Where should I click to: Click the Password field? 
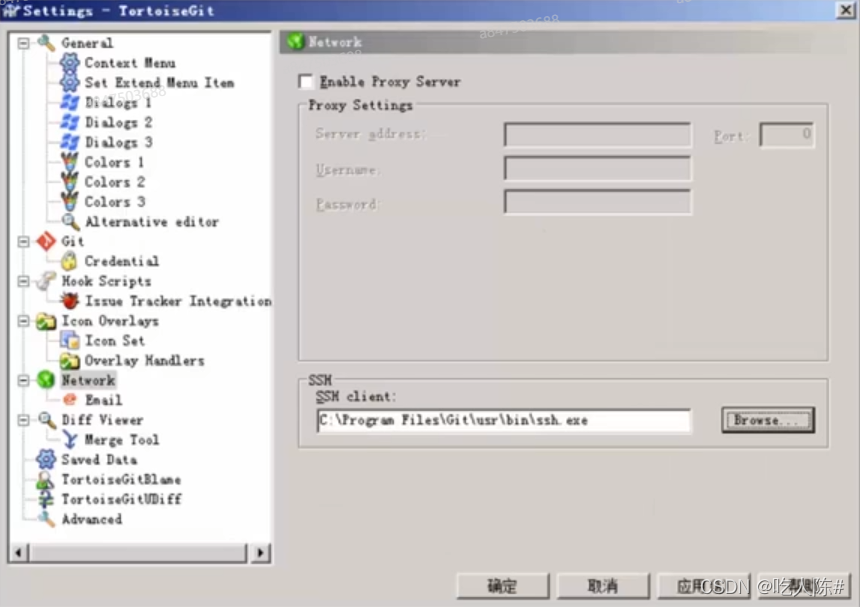tap(597, 202)
